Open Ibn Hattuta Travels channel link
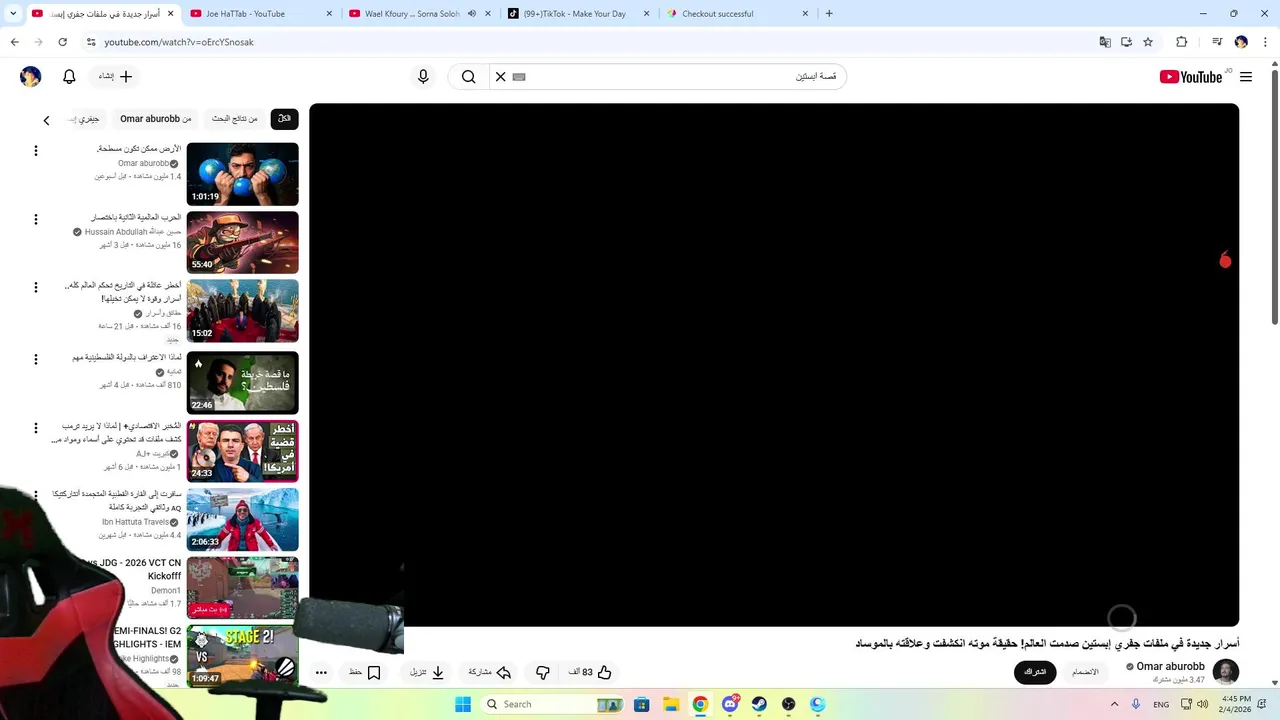The width and height of the screenshot is (1280, 720). 135,522
